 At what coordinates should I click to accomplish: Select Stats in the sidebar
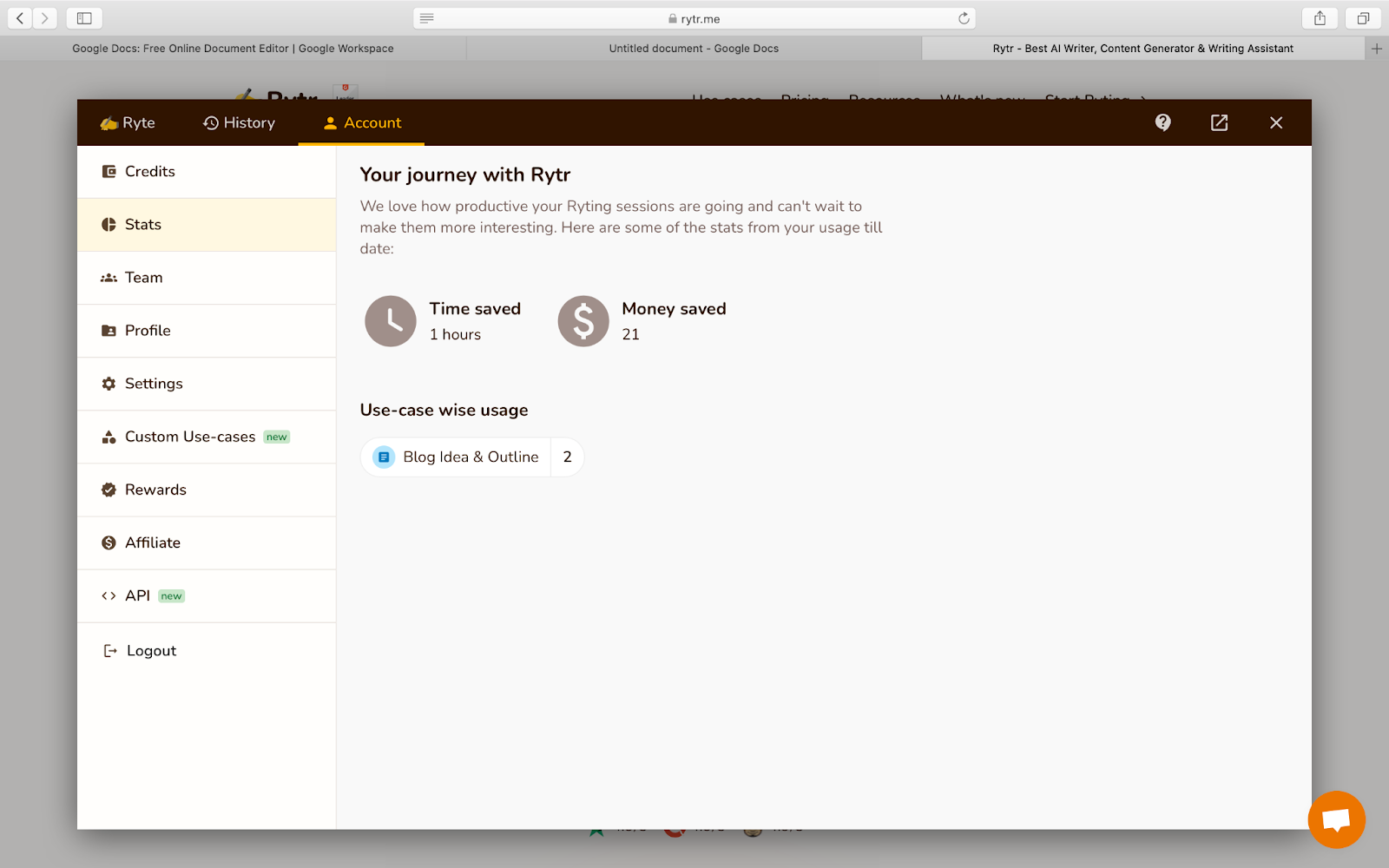click(207, 225)
